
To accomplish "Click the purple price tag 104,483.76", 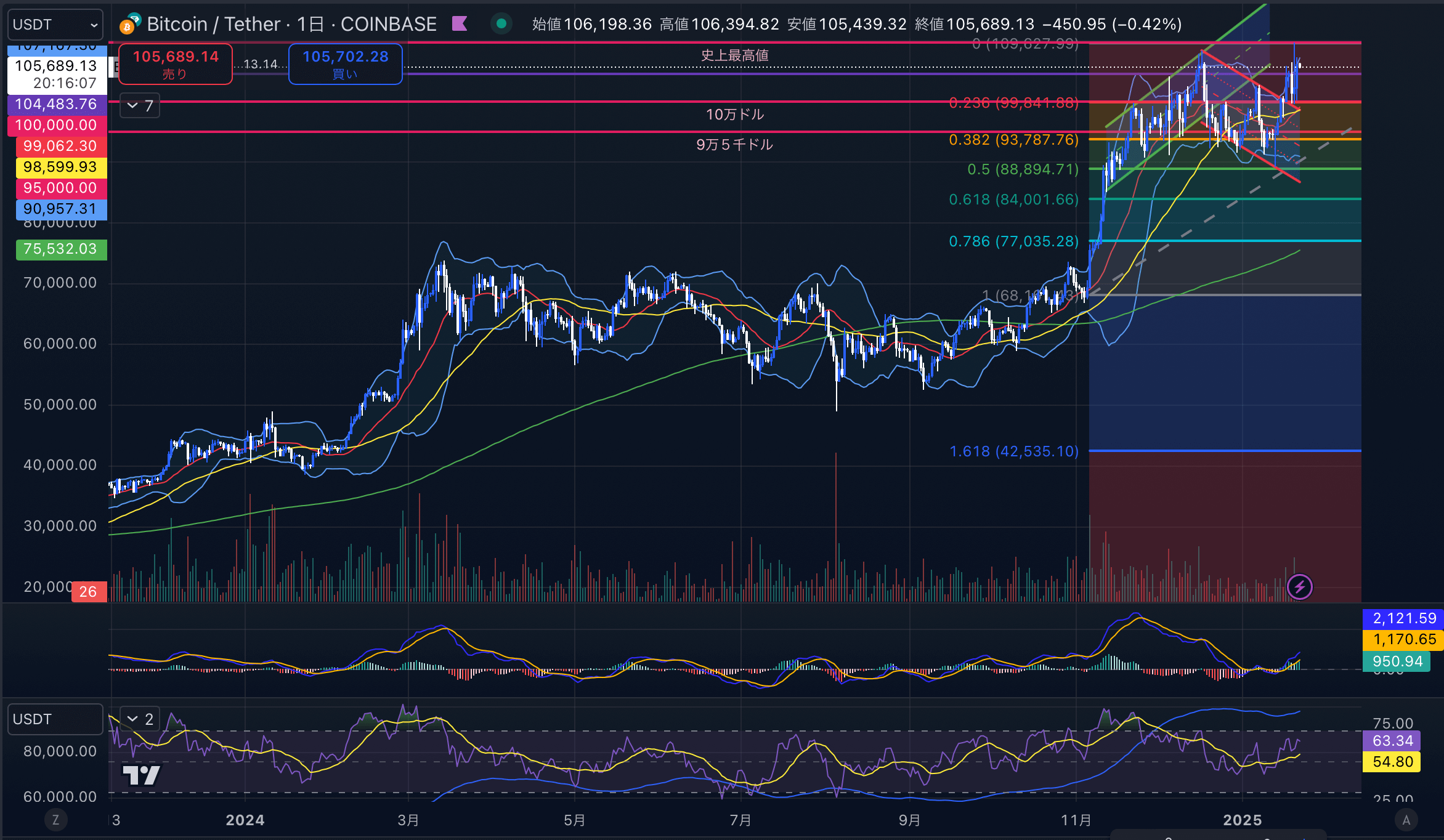I will (x=57, y=104).
